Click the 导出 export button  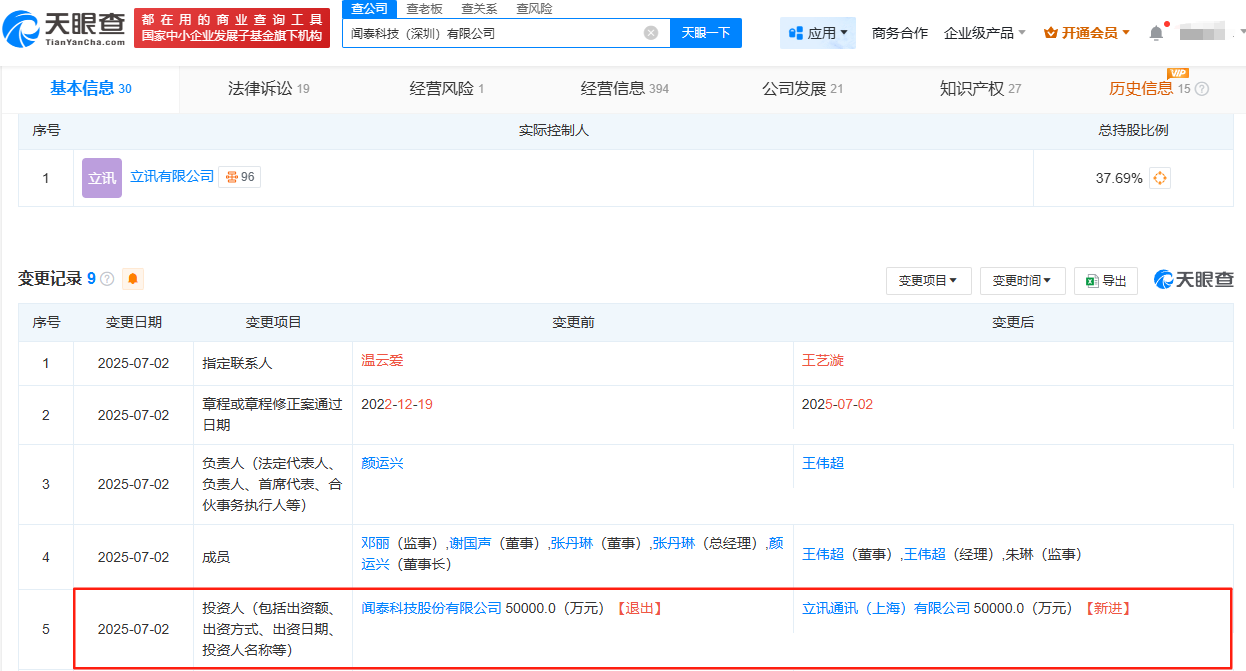(x=1106, y=281)
